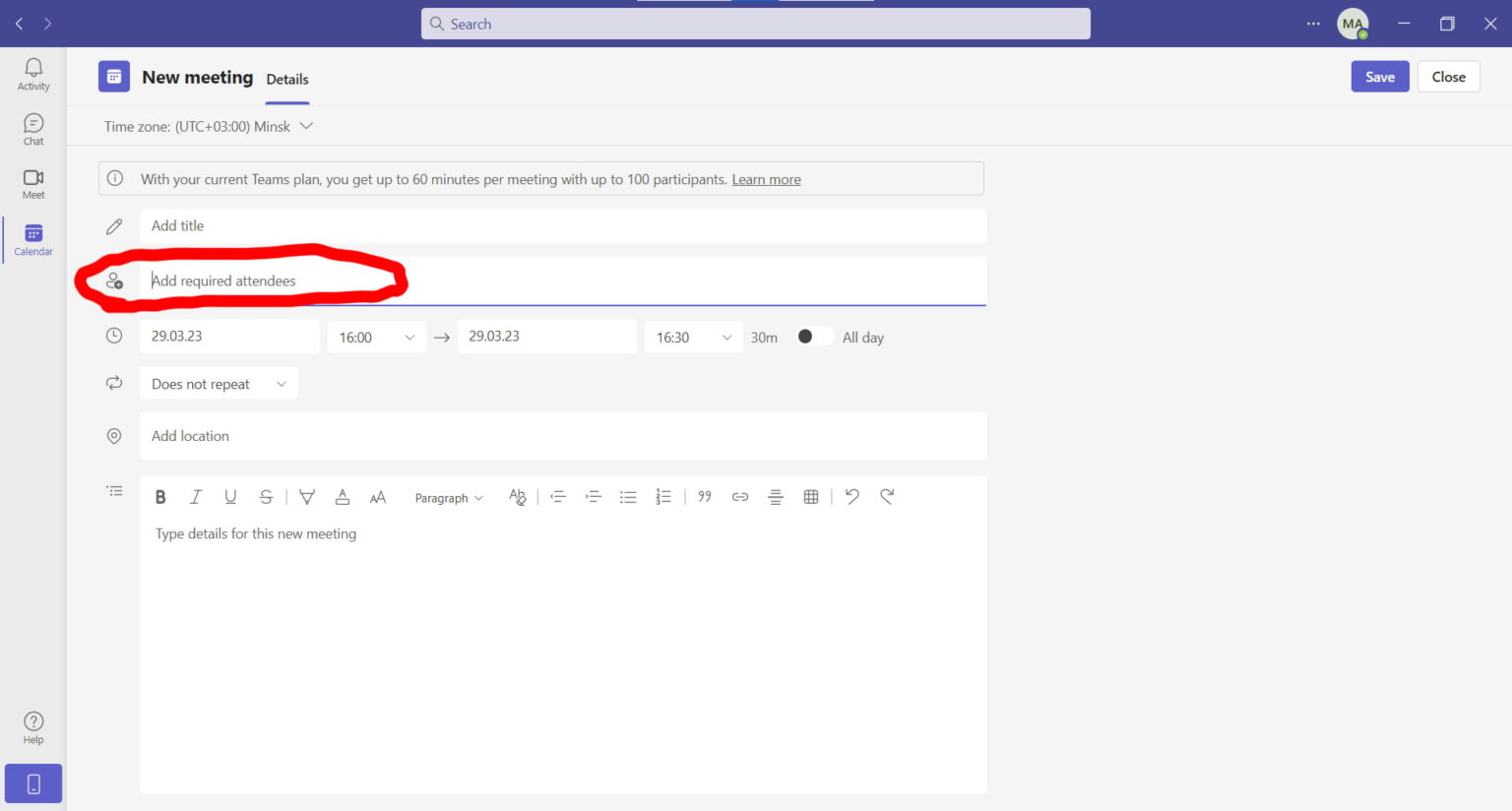Toggle strikethrough formatting
The height and width of the screenshot is (811, 1512).
(x=266, y=497)
